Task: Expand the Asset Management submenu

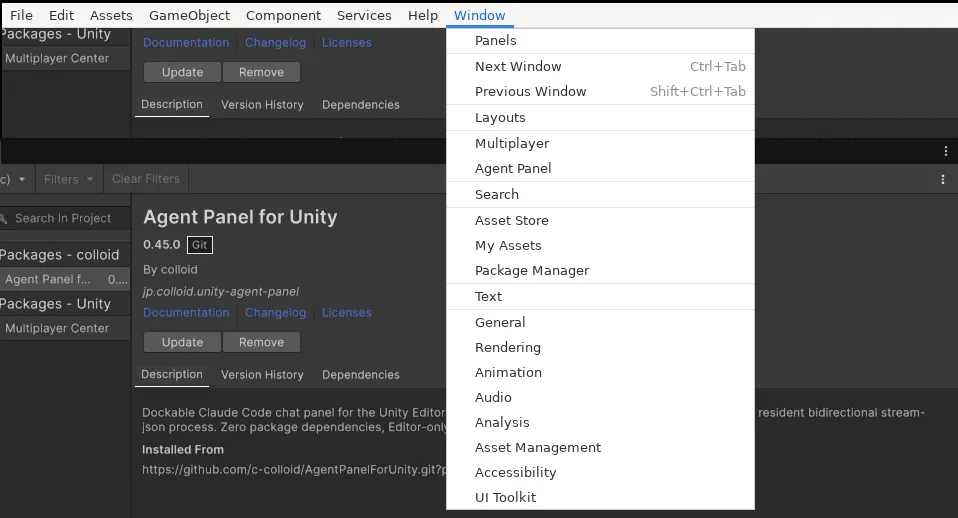Action: (x=600, y=447)
